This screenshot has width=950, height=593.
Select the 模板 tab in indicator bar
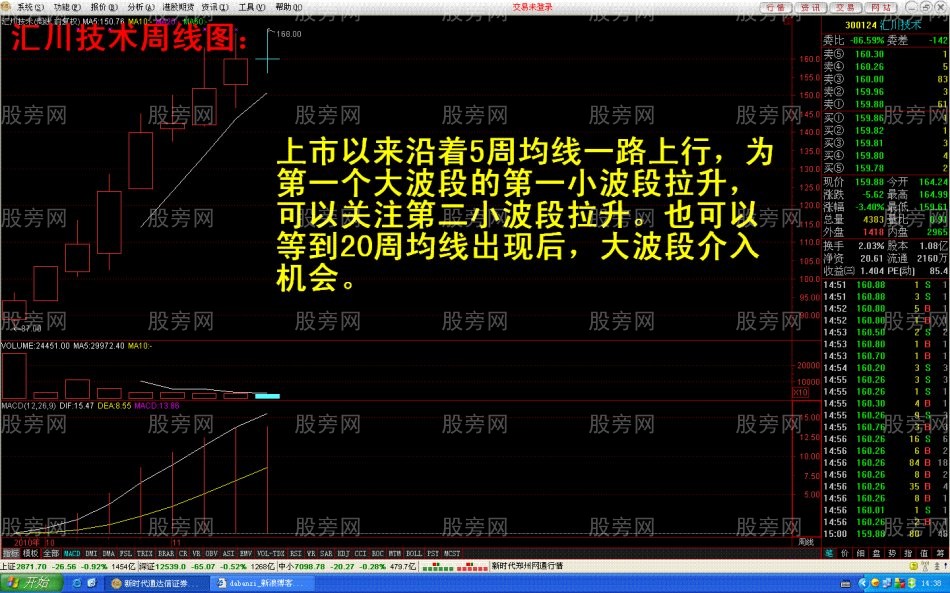point(30,553)
